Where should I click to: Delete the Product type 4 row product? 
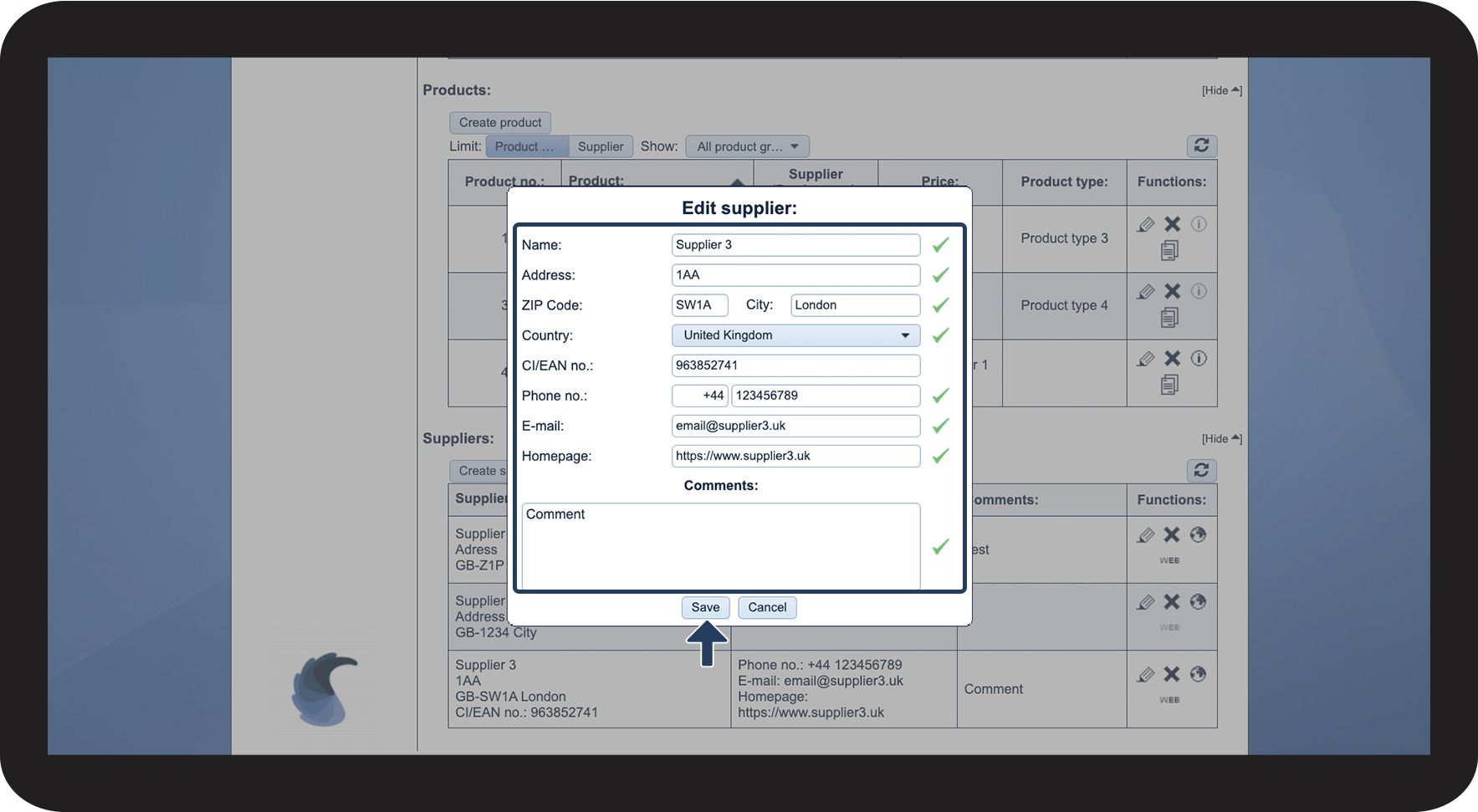[1172, 291]
